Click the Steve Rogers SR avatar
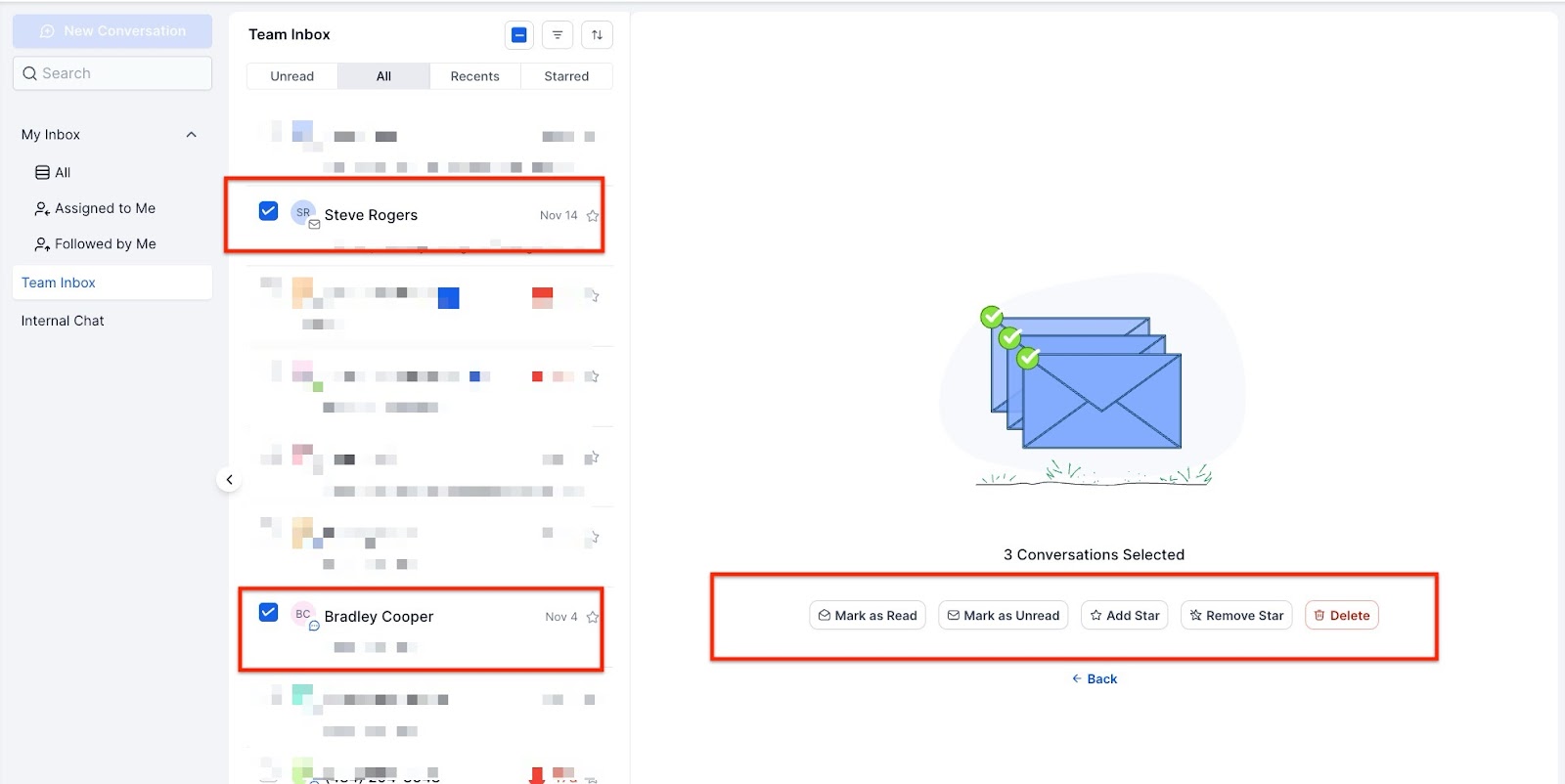Image resolution: width=1565 pixels, height=784 pixels. click(x=303, y=213)
